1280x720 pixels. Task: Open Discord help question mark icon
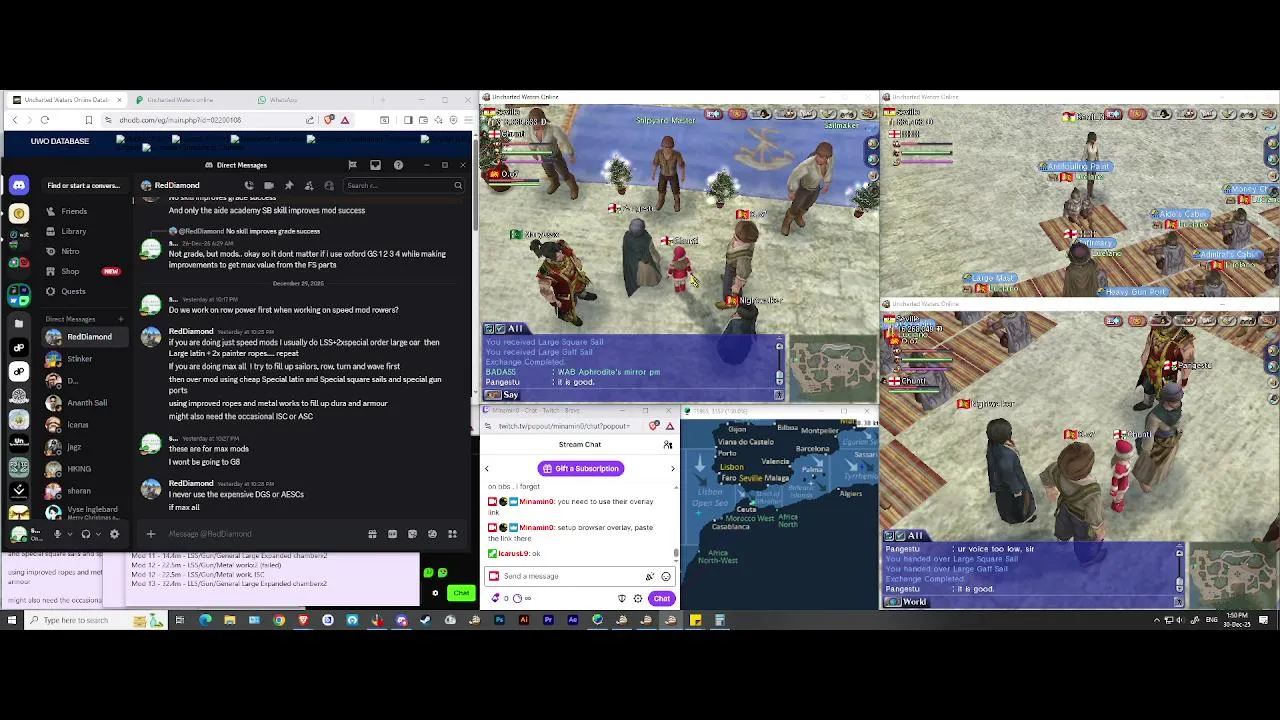[398, 165]
